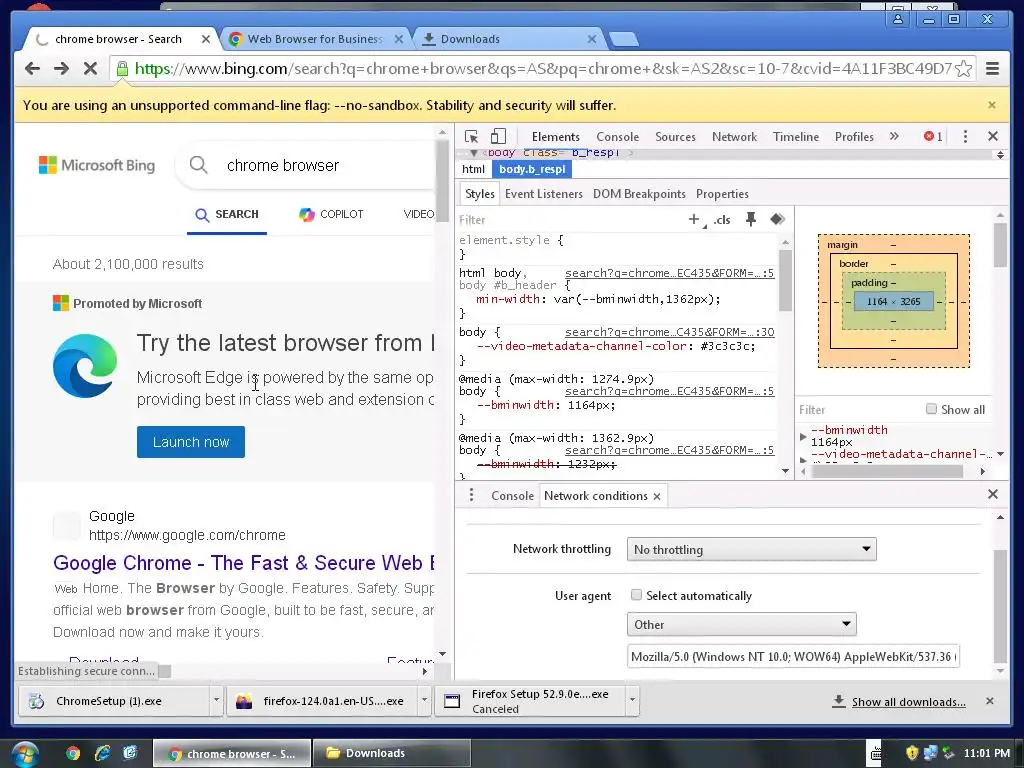Screen dimensions: 1024x768
Task: Select the body.b_respl breadcrumb
Action: tap(532, 169)
